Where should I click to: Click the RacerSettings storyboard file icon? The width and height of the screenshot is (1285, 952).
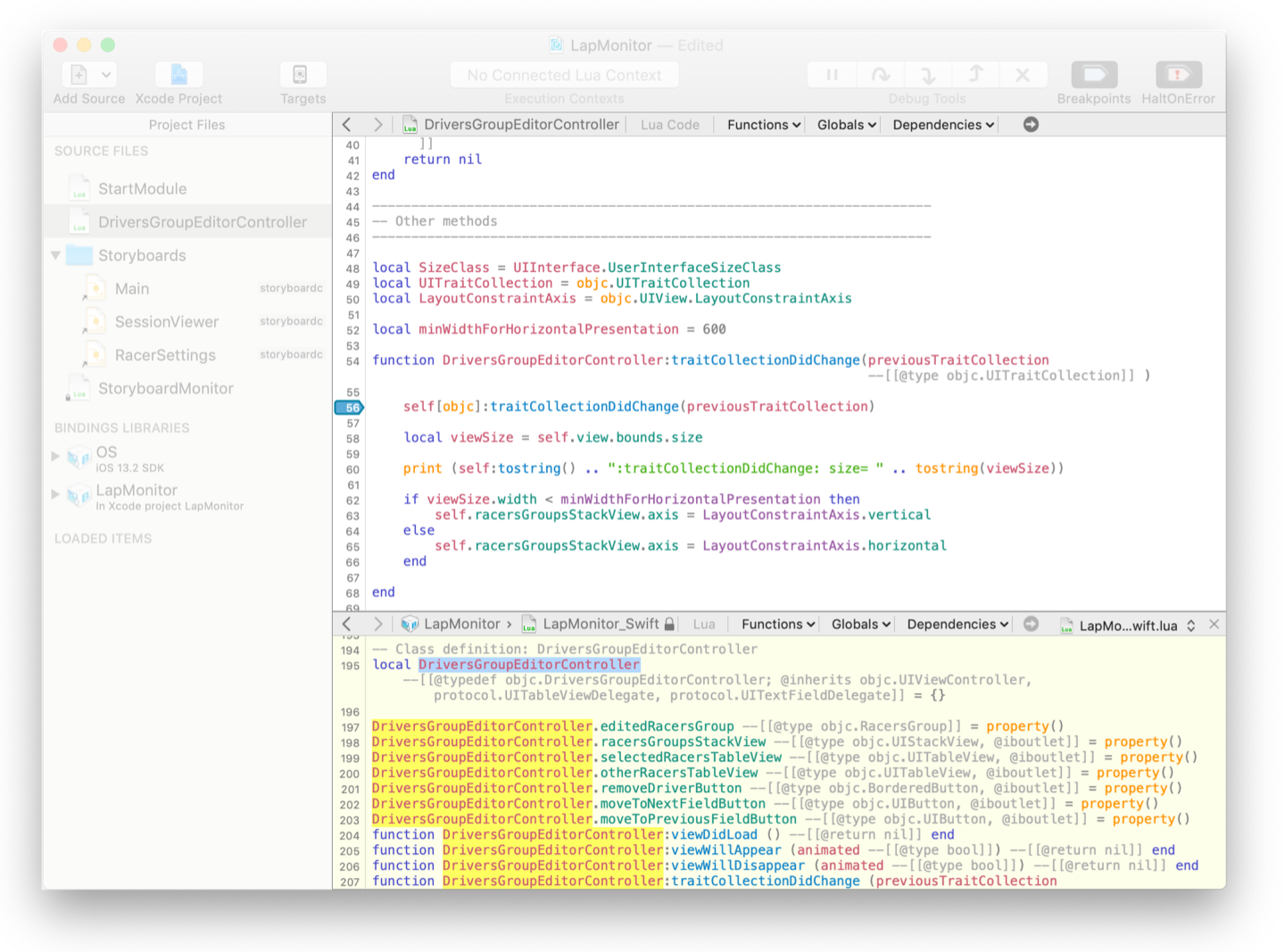click(95, 355)
